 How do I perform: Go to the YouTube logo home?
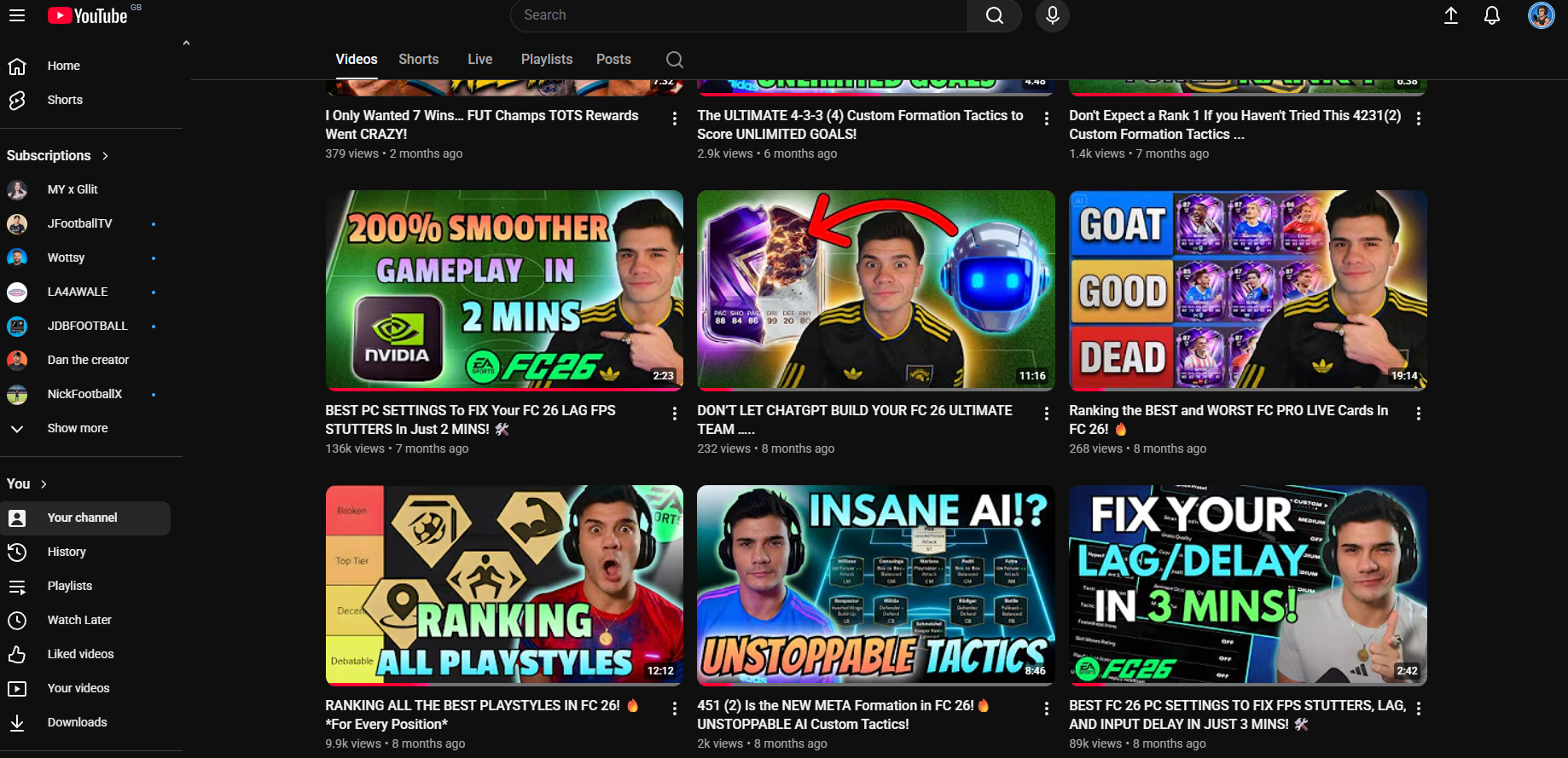click(88, 15)
